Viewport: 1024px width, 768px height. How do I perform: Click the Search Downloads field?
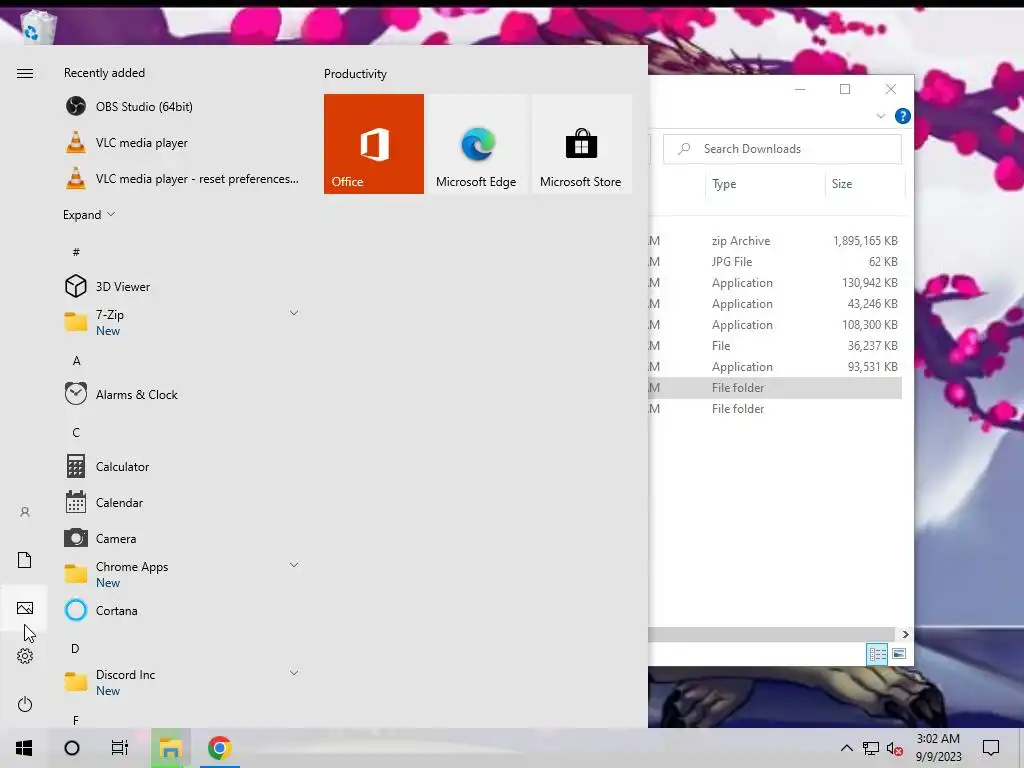(x=782, y=149)
